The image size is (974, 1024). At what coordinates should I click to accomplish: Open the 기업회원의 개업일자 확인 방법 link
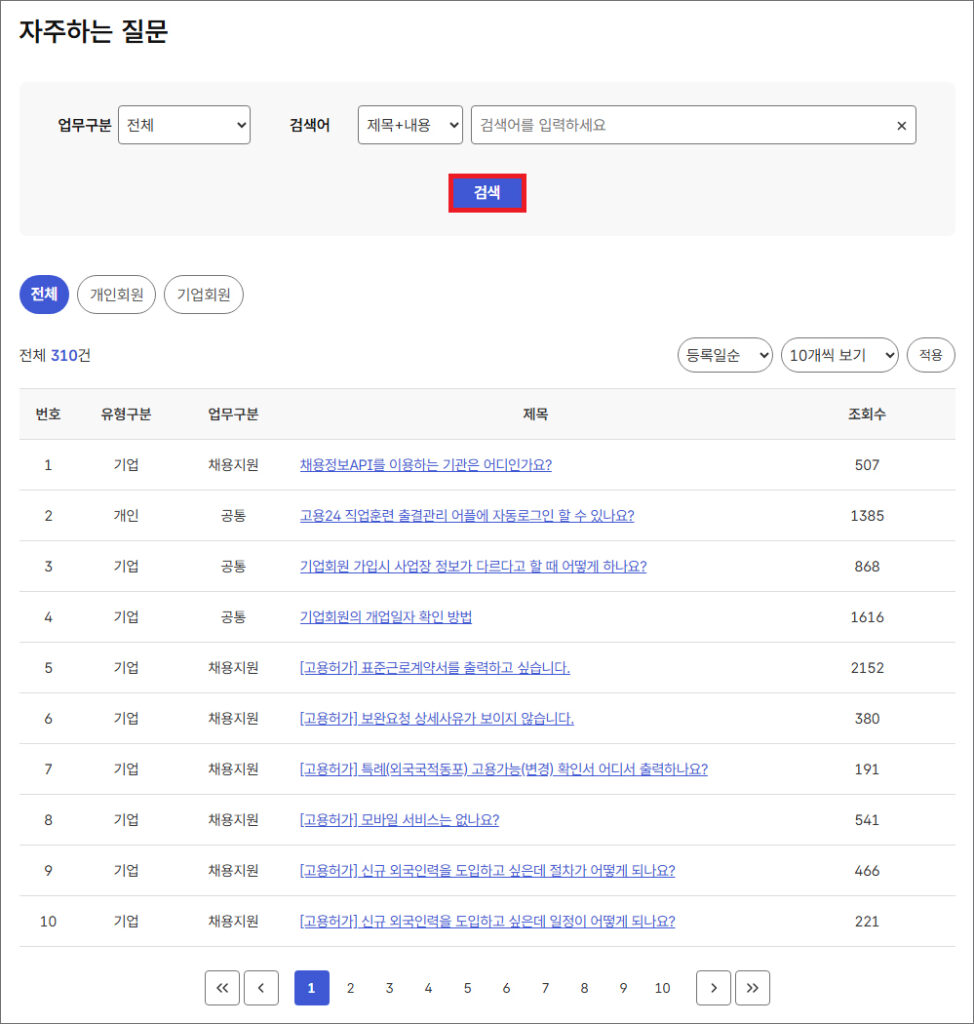pyautogui.click(x=385, y=617)
